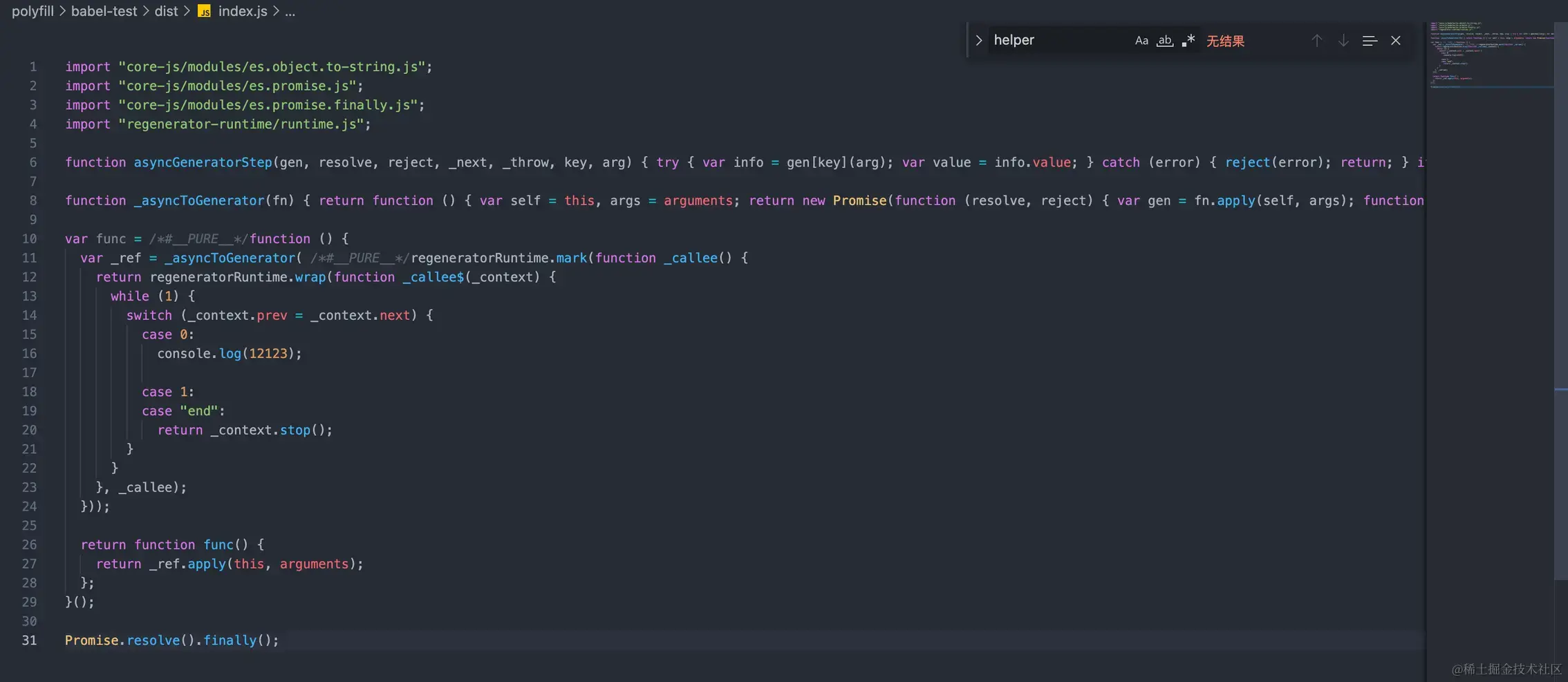Toggle Find in Selection icon
The image size is (1568, 682).
tap(1370, 41)
